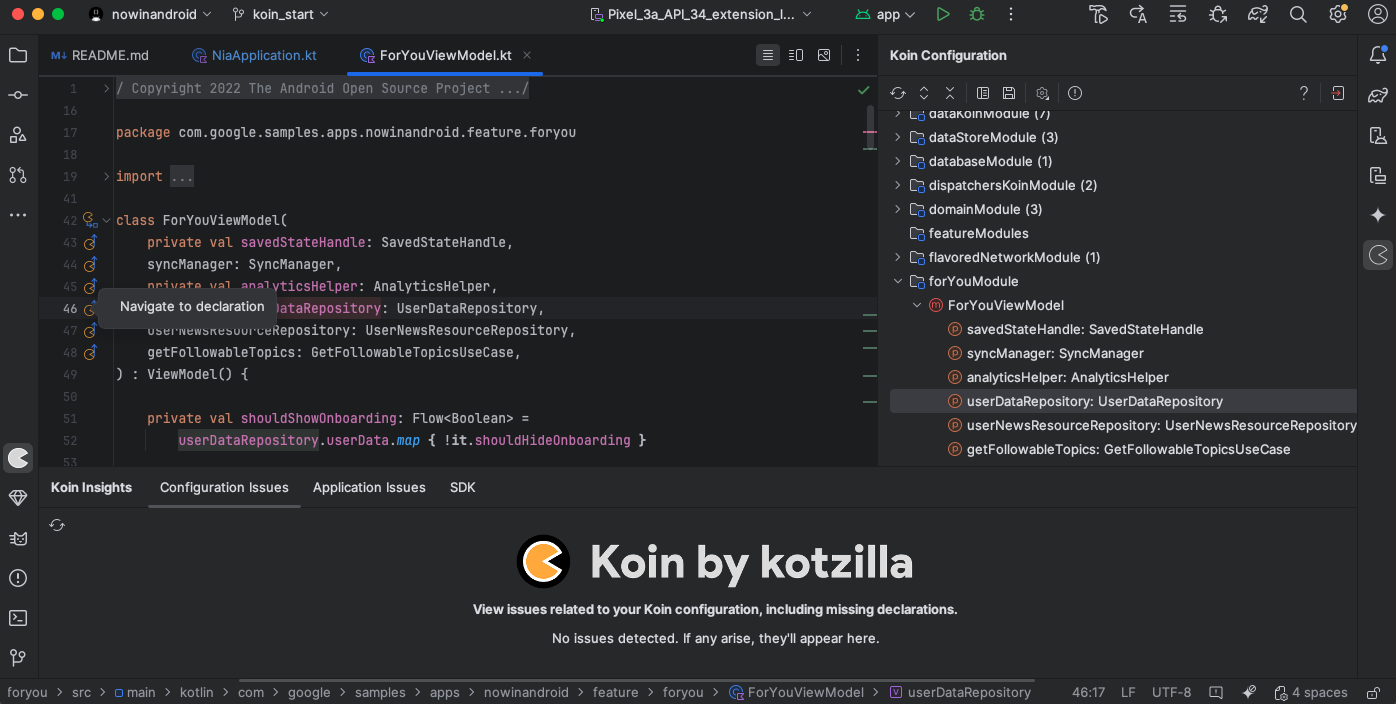Switch editor to code-only view mode
Screen dimensions: 1396x704
(x=767, y=55)
